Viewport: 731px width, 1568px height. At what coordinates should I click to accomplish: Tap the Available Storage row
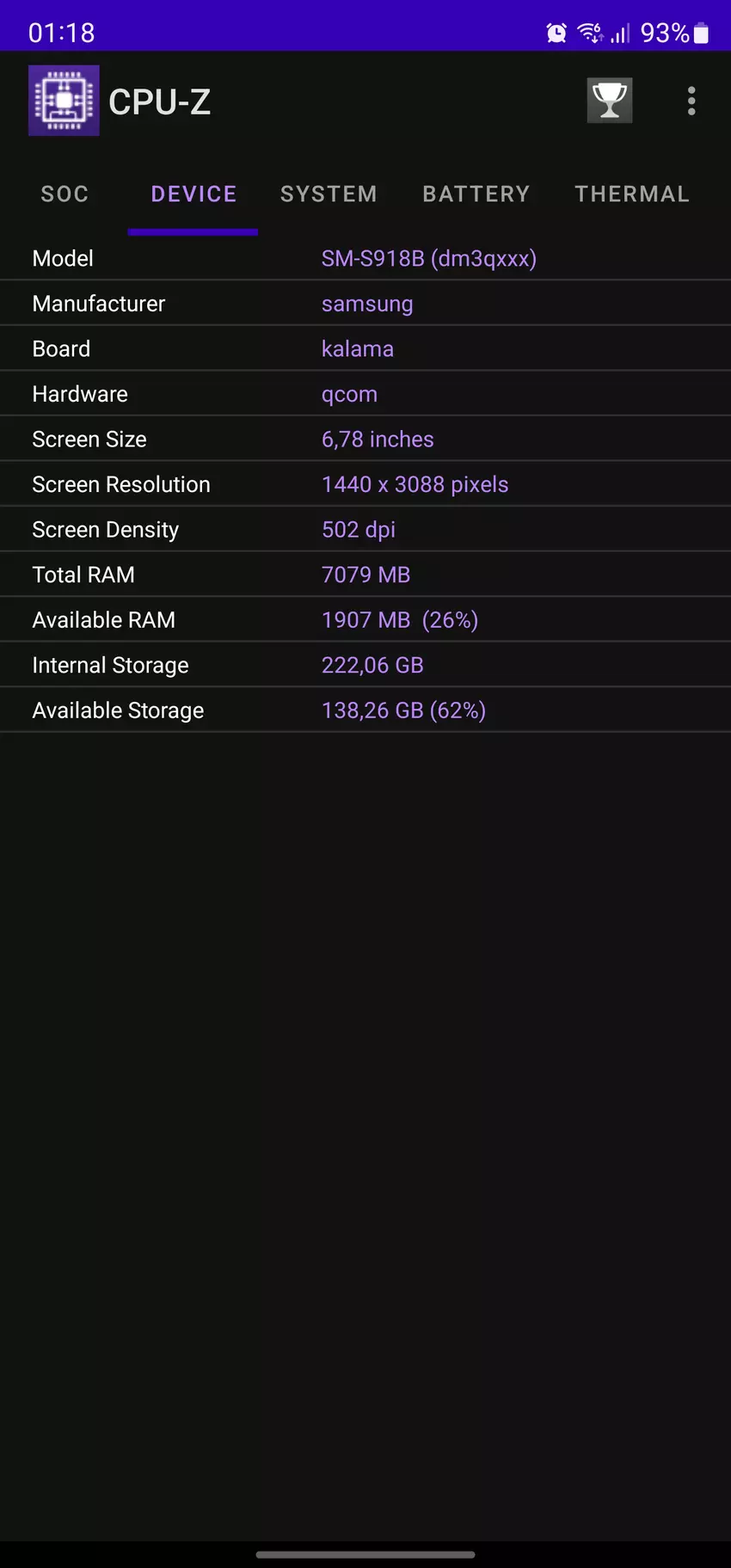(x=365, y=710)
